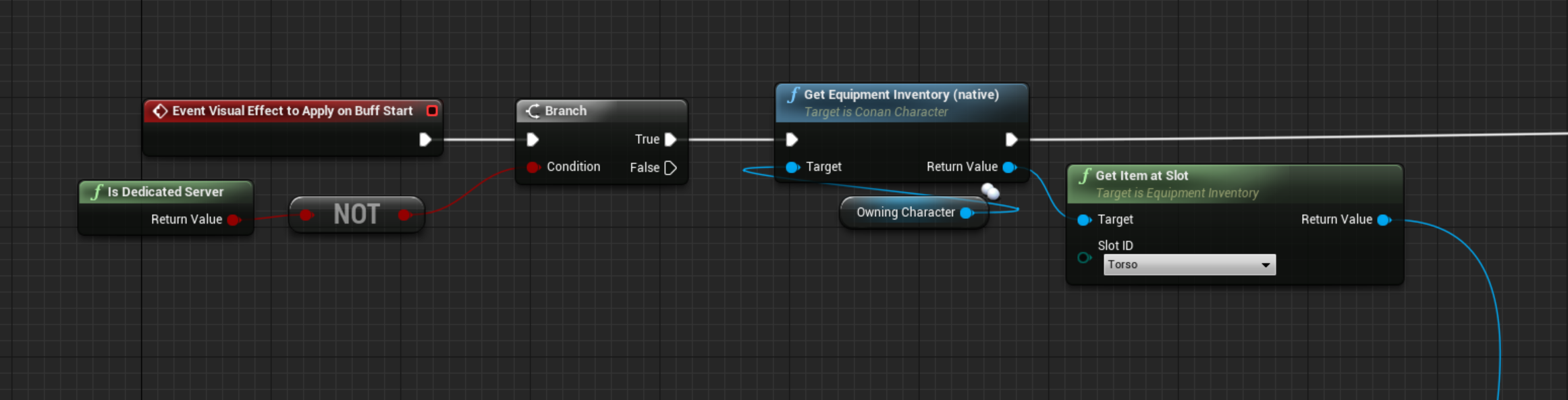
Task: Click the Branch node's False execution pin
Action: tap(670, 168)
